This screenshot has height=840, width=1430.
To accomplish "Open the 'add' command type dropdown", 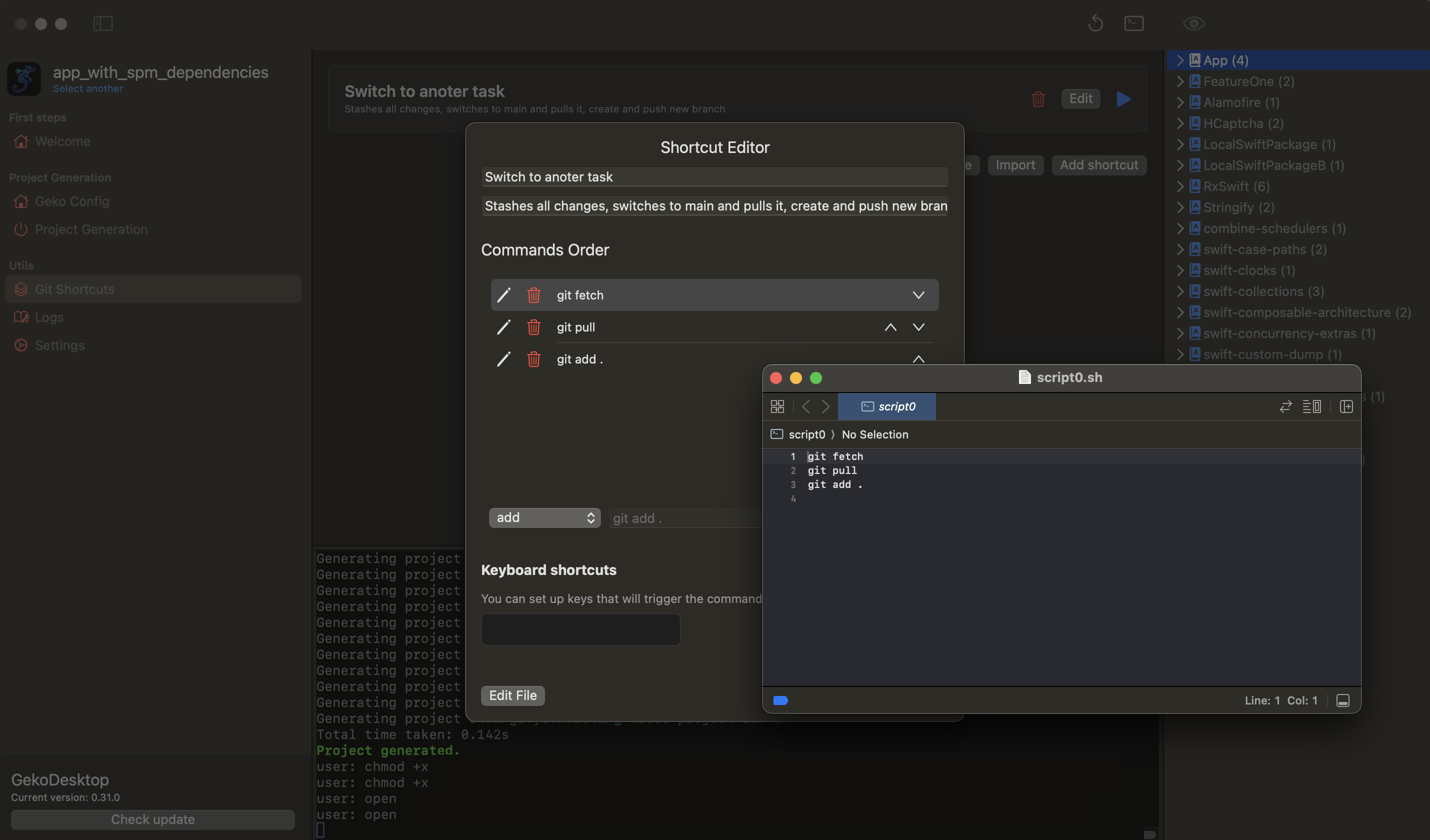I will pyautogui.click(x=544, y=517).
